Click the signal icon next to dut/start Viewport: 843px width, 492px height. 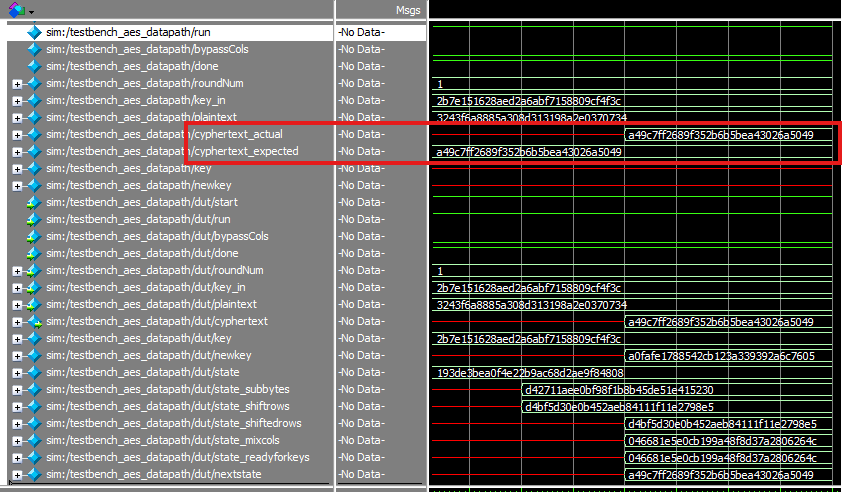(35, 202)
